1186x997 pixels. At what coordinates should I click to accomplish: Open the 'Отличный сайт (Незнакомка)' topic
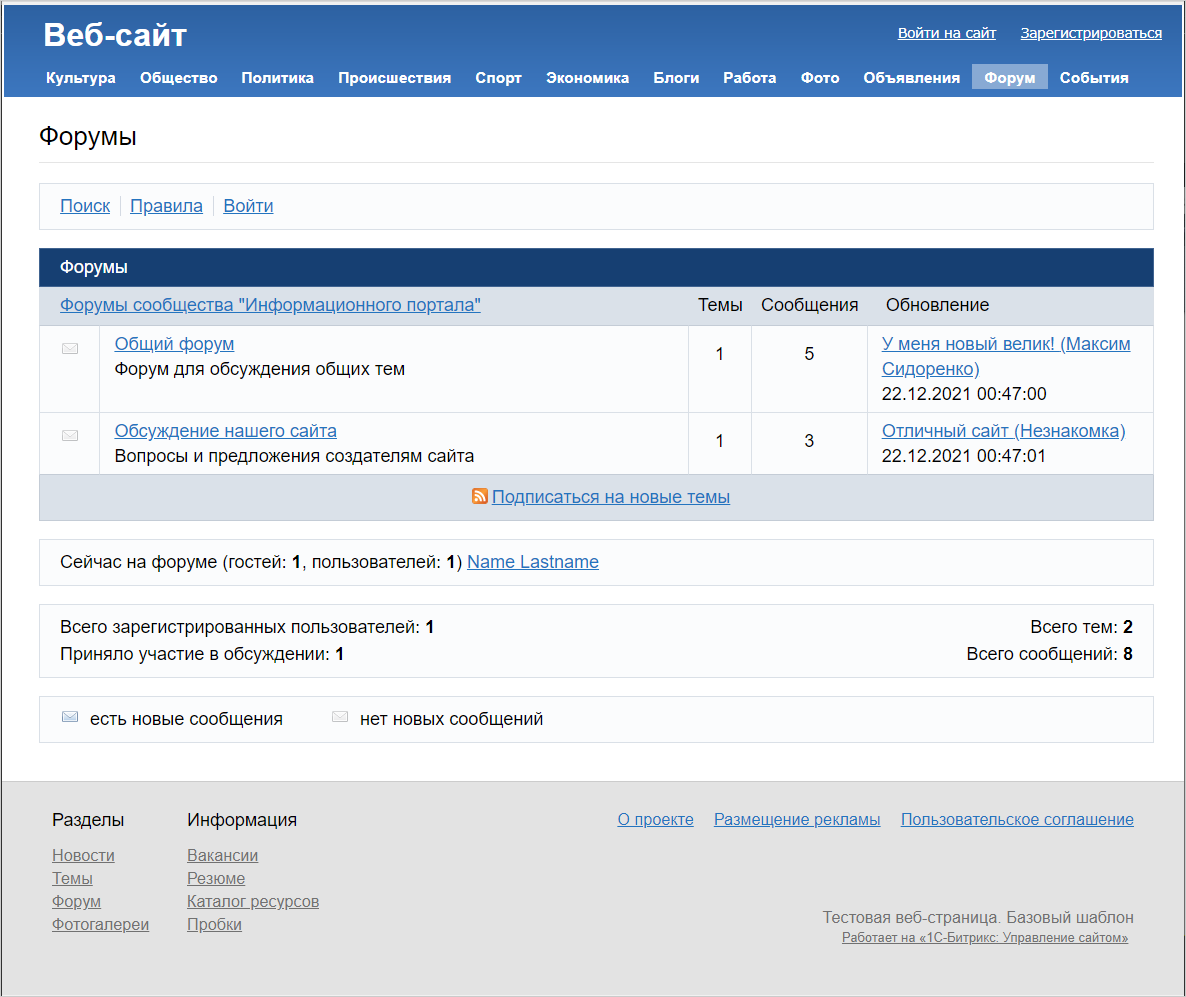pyautogui.click(x=1003, y=431)
